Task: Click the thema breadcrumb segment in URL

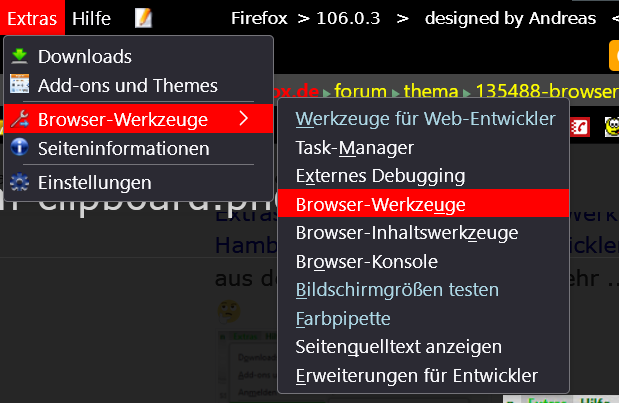Action: pyautogui.click(x=431, y=91)
